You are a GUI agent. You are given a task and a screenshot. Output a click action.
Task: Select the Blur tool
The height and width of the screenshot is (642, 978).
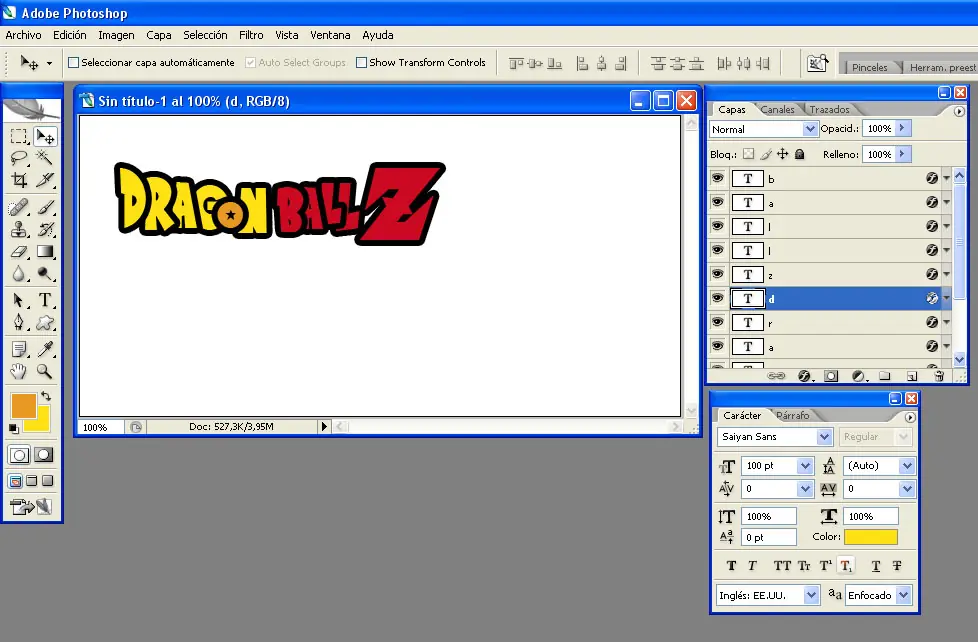coord(19,274)
